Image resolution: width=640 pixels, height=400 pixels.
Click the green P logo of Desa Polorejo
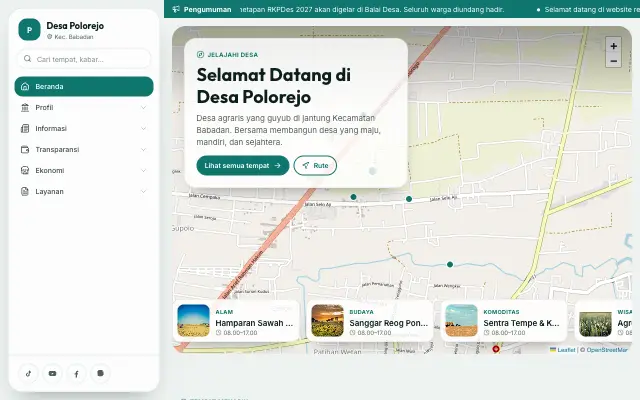(29, 30)
